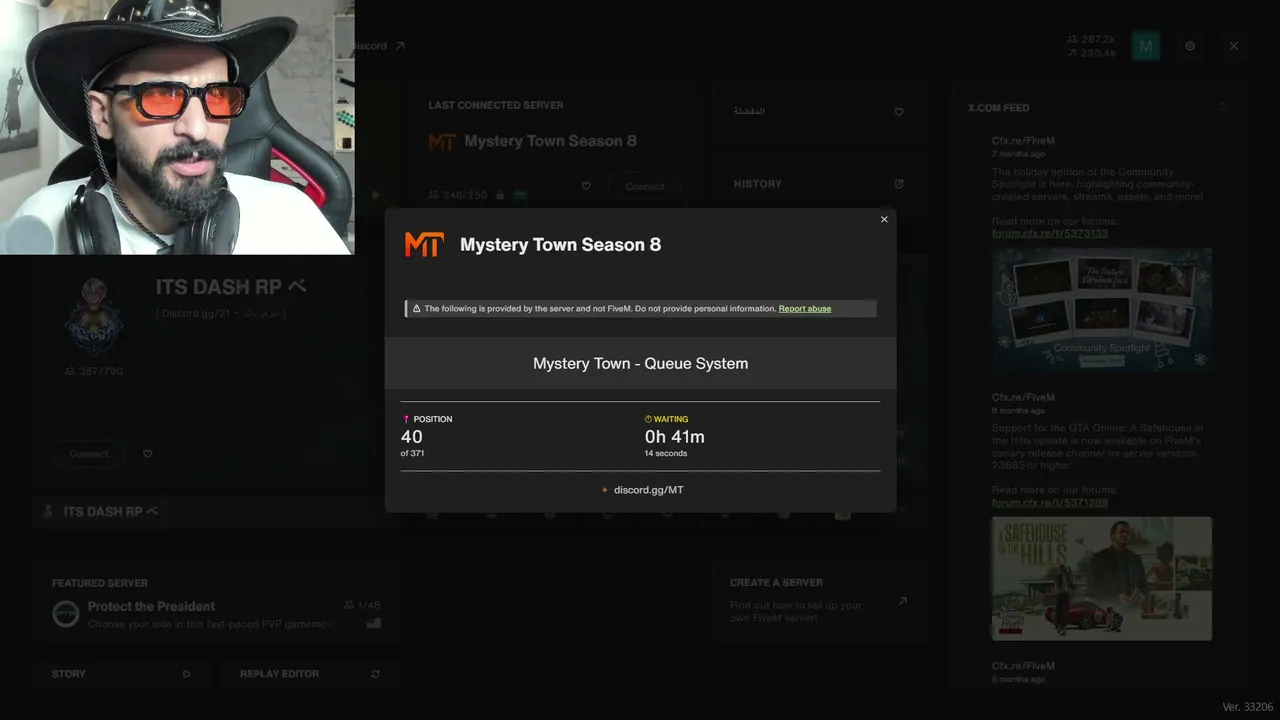Close the Mystery Town queue dialog
Screen dimensions: 1280x720
pyautogui.click(x=884, y=220)
